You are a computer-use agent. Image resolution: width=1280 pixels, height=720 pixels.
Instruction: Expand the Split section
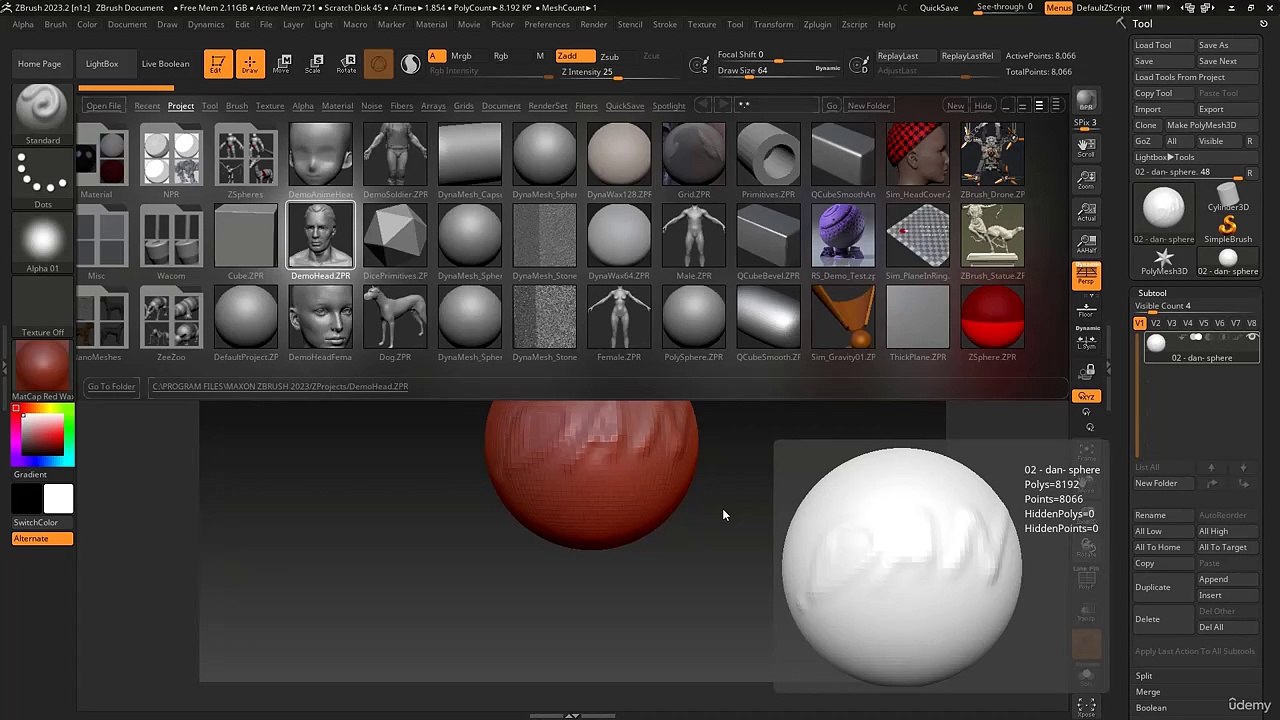coord(1144,676)
